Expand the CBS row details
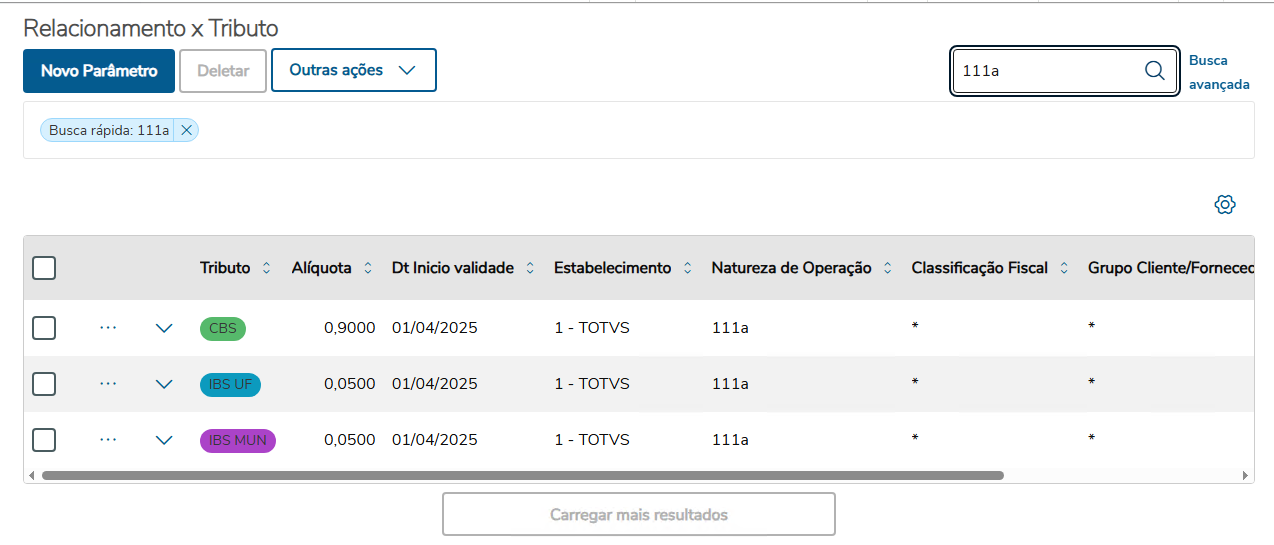This screenshot has width=1274, height=545. (165, 328)
